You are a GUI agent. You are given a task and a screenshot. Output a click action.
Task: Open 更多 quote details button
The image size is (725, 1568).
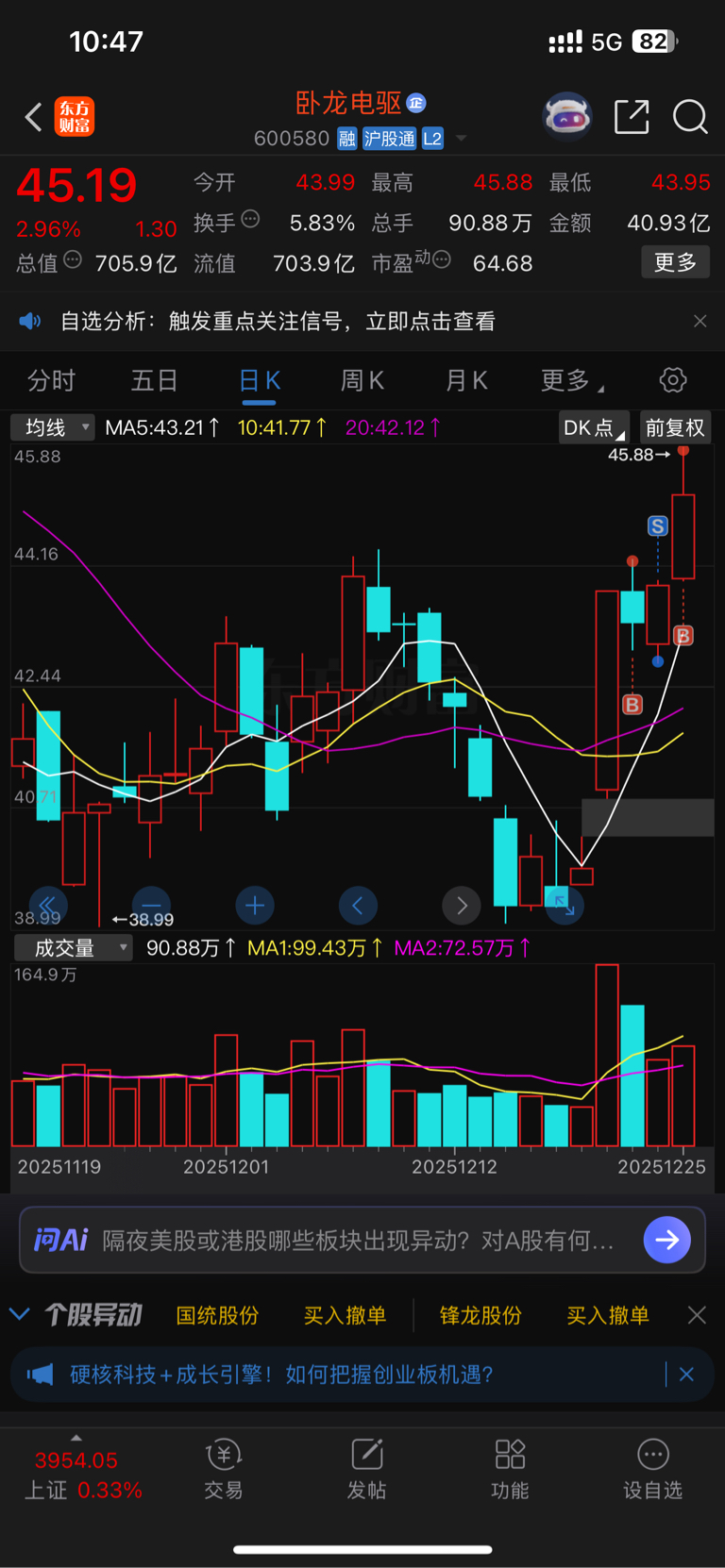coord(676,262)
